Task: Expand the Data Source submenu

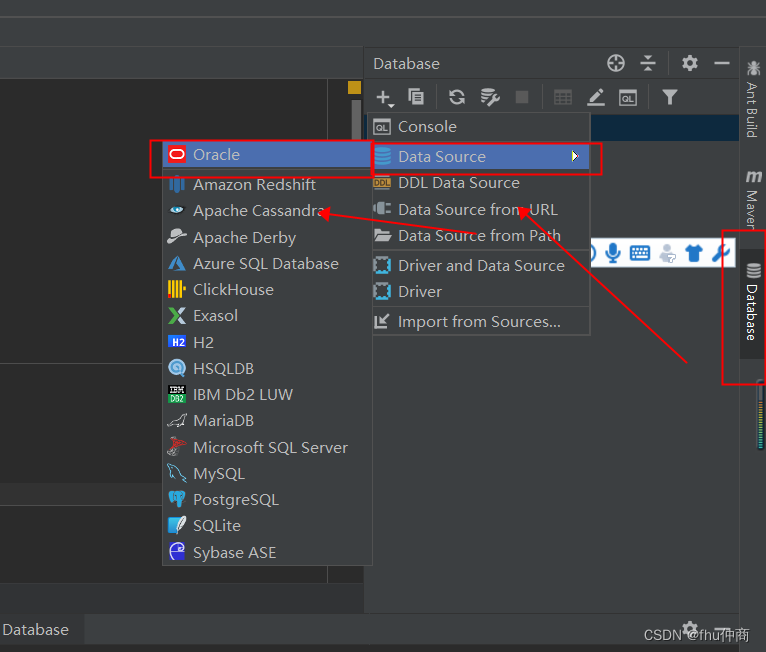Action: [x=481, y=157]
